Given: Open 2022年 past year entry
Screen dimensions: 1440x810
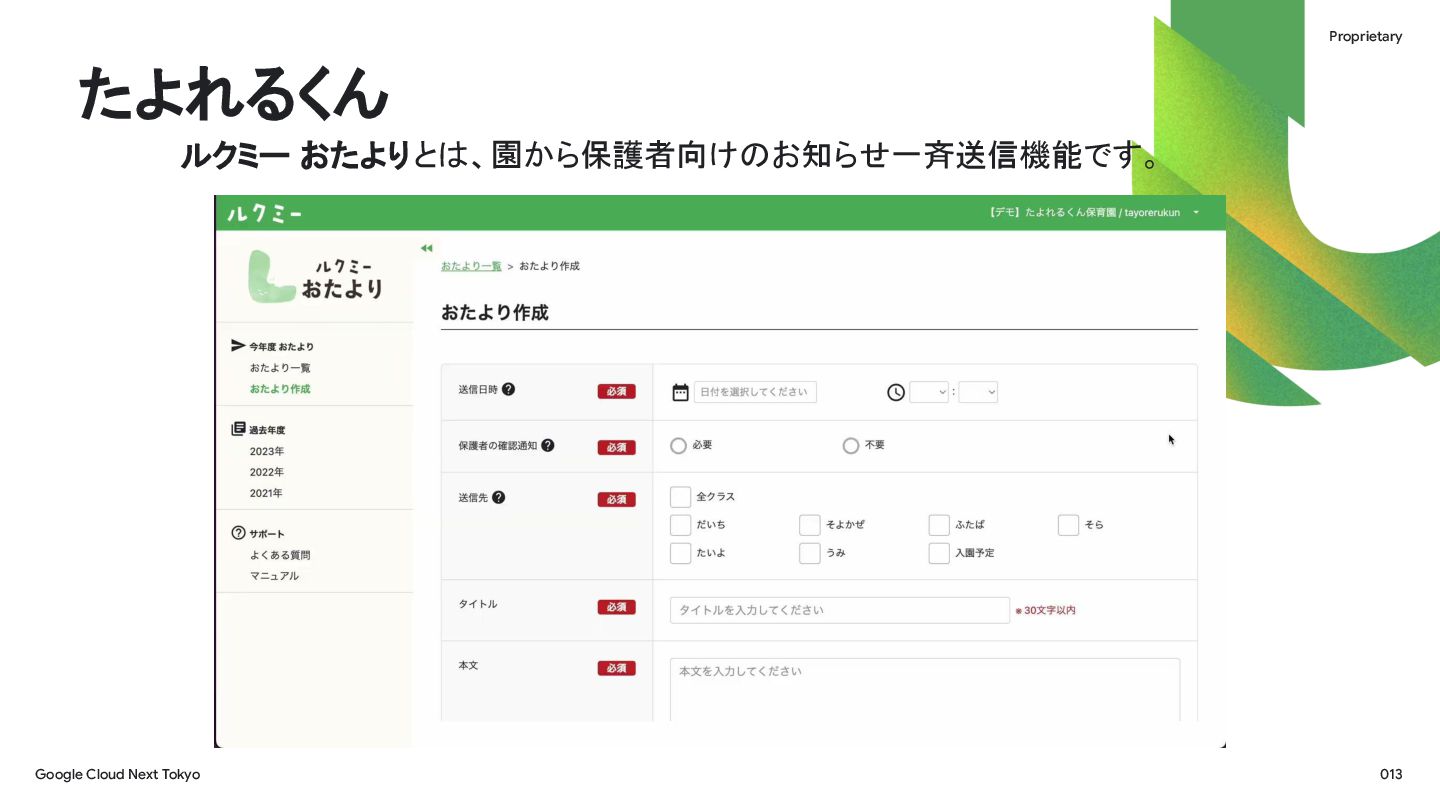Looking at the screenshot, I should click(x=267, y=472).
